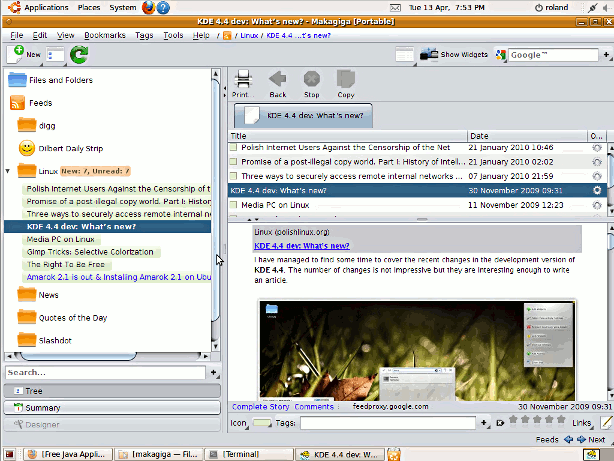The height and width of the screenshot is (461, 614).
Task: Switch to the KDE 4.4 dev tab
Action: coord(303,116)
